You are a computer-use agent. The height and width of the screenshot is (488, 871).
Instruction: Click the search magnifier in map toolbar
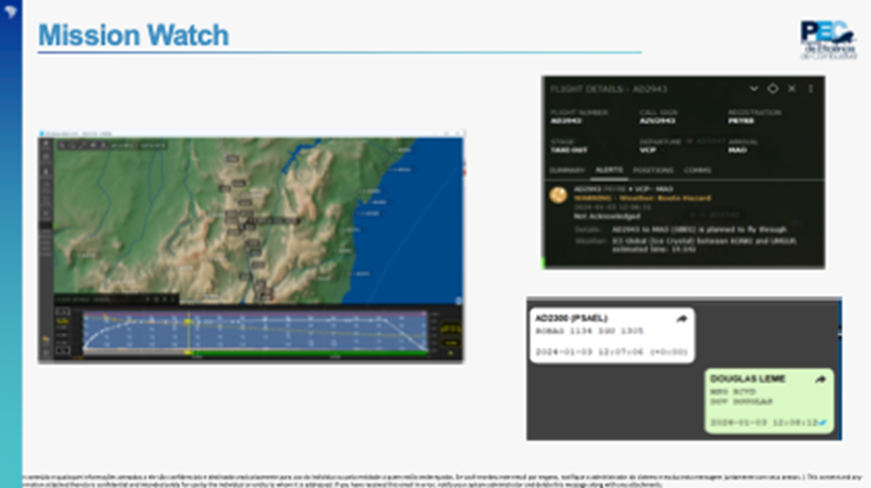[62, 145]
